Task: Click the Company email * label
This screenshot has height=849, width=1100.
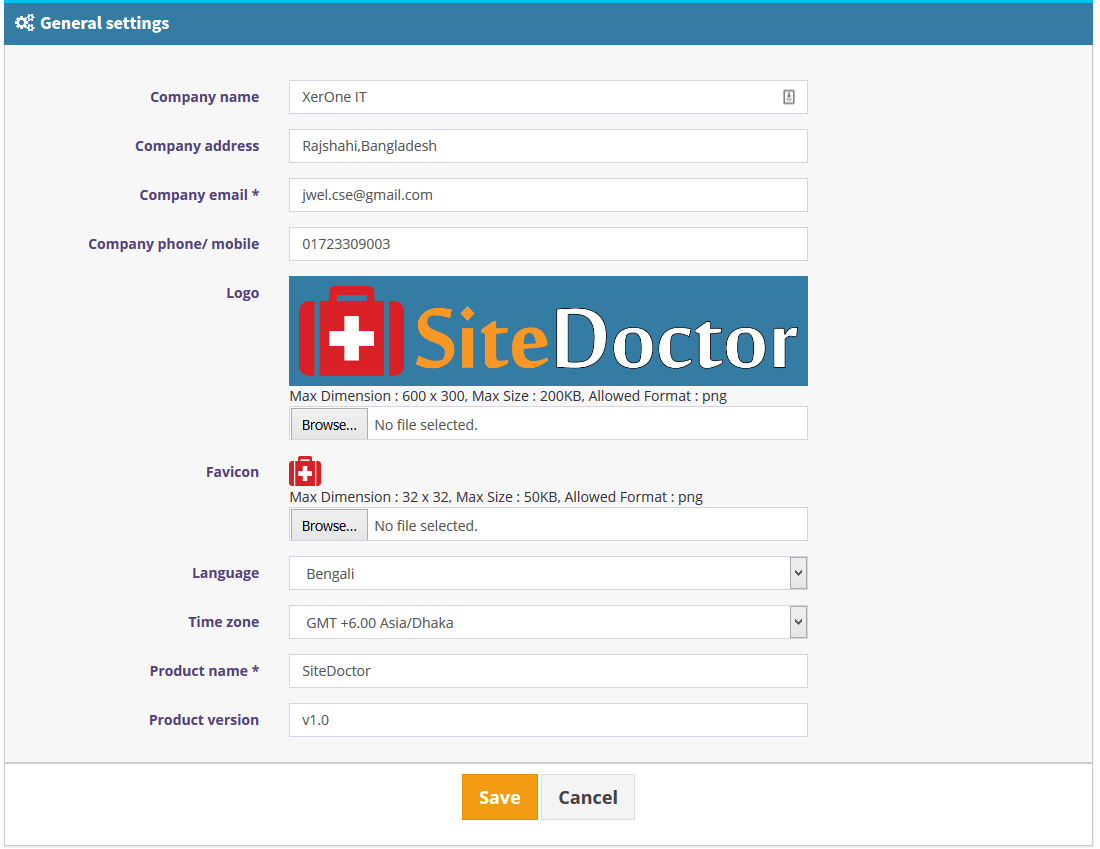Action: 199,195
